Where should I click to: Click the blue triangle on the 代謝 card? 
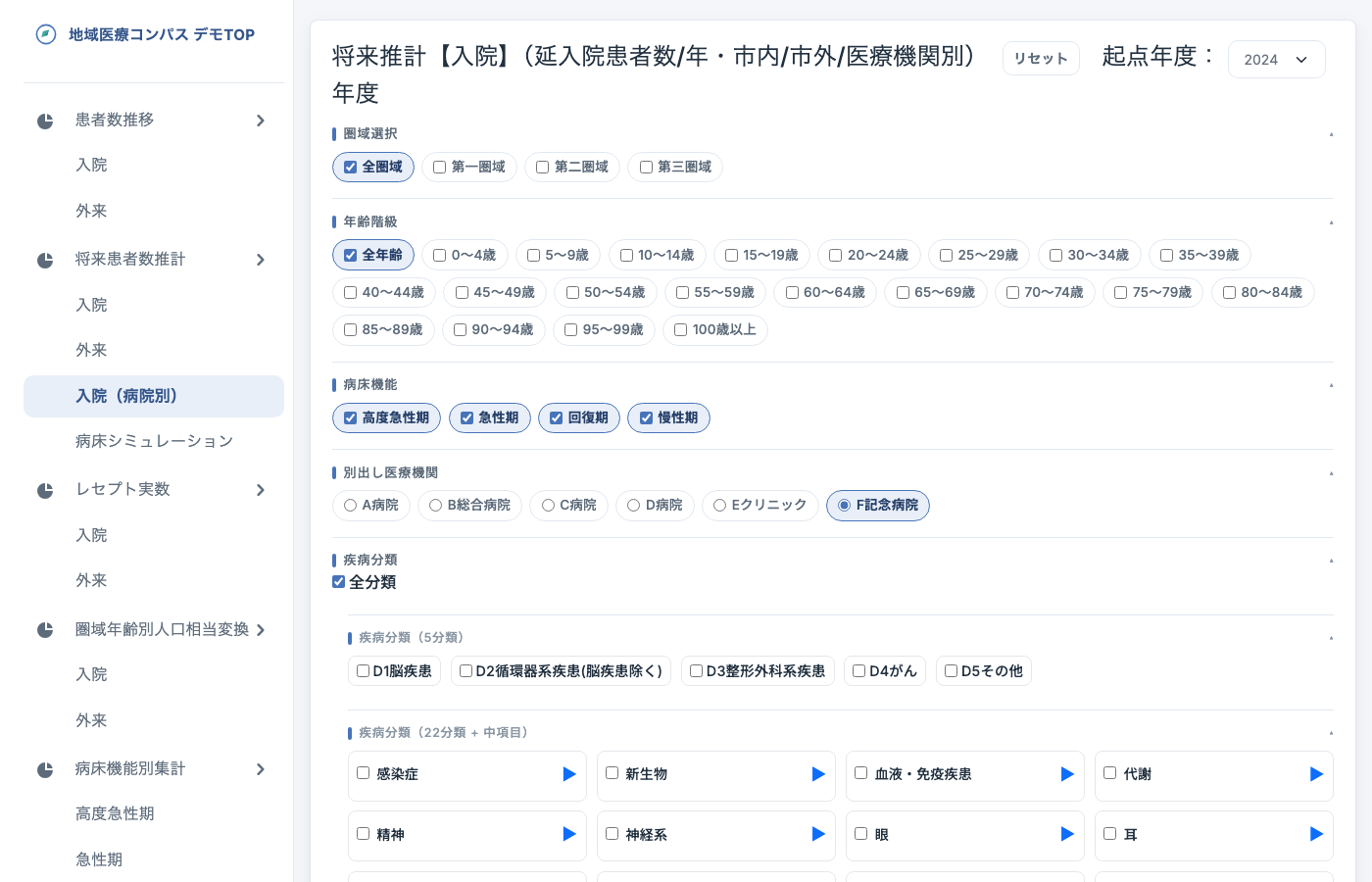(x=1316, y=774)
